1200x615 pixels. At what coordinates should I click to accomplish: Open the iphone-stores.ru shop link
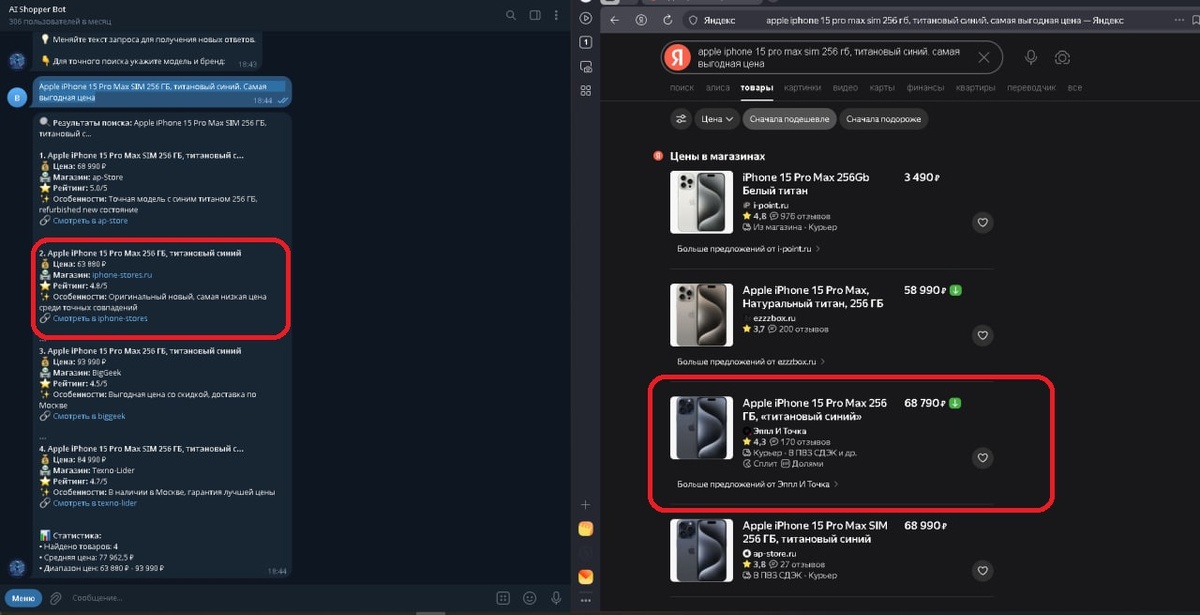(122, 274)
